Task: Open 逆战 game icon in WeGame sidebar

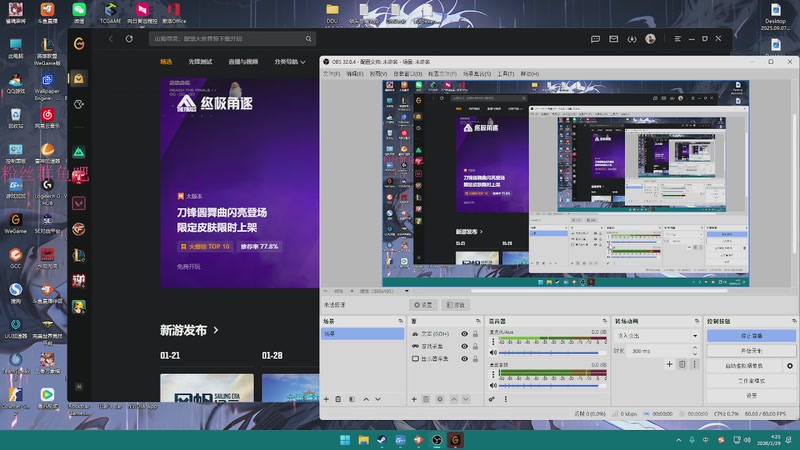Action: (79, 281)
